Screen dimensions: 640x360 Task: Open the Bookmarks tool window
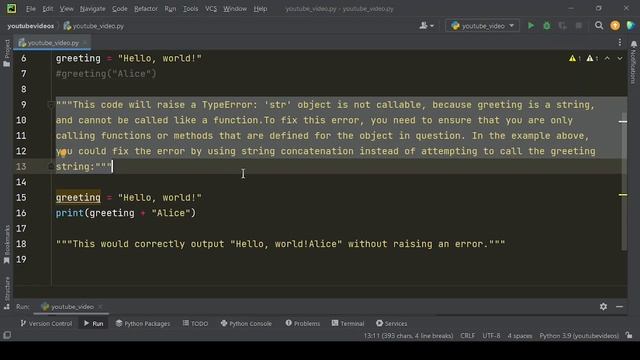click(7, 245)
